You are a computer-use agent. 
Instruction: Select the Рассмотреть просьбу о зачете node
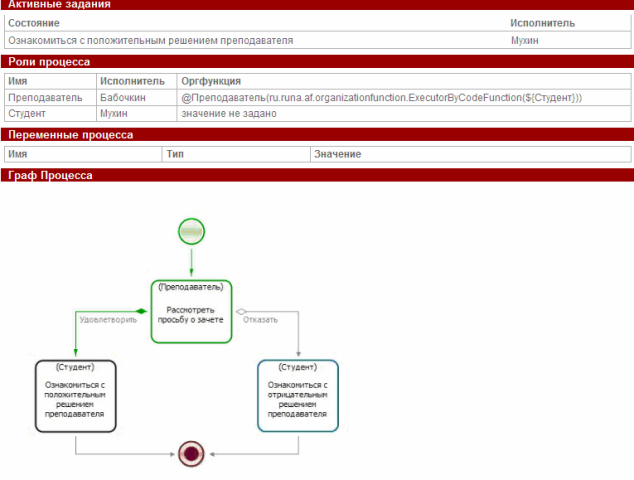(x=191, y=311)
